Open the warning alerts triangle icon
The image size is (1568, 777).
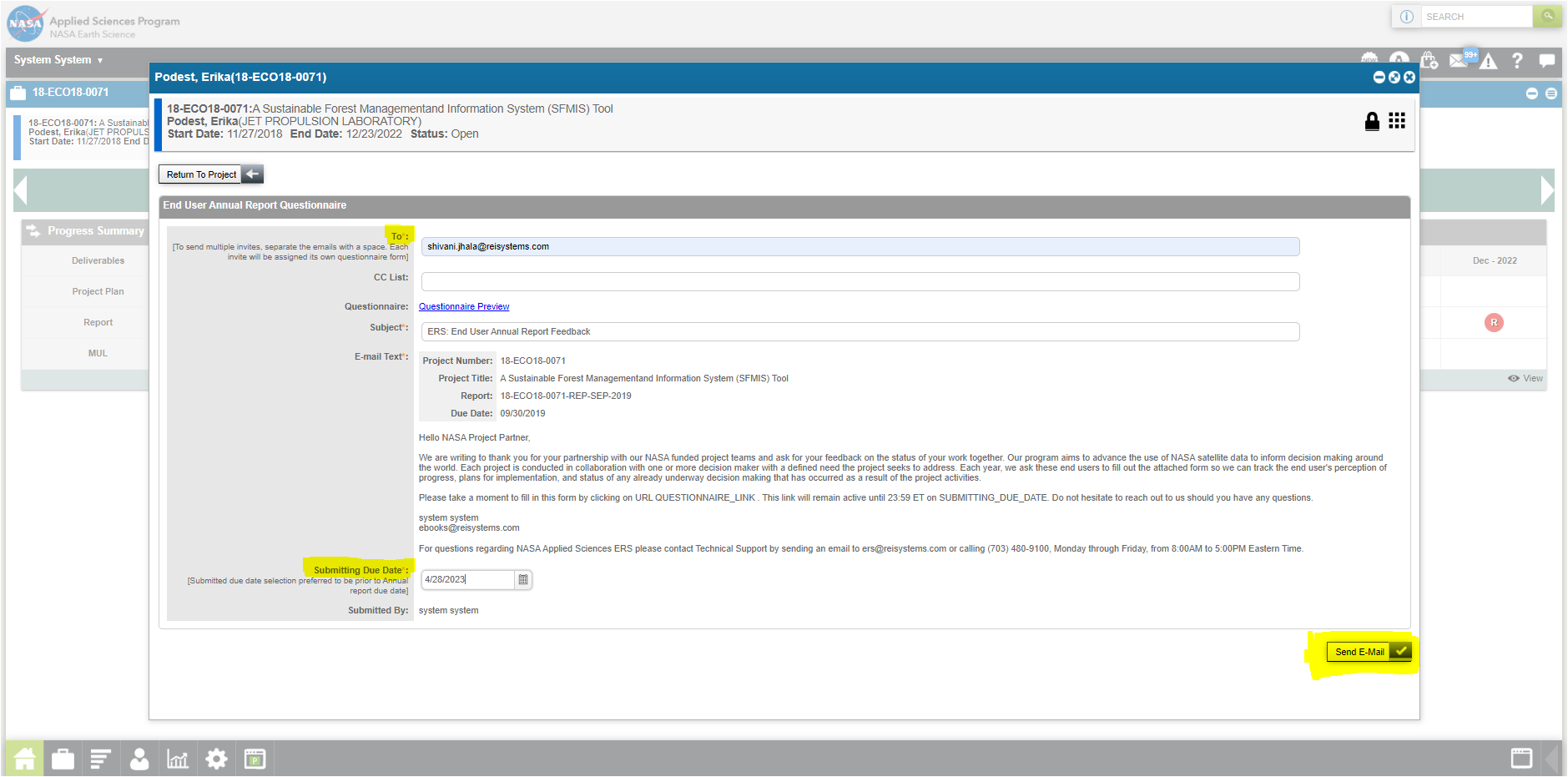point(1488,61)
